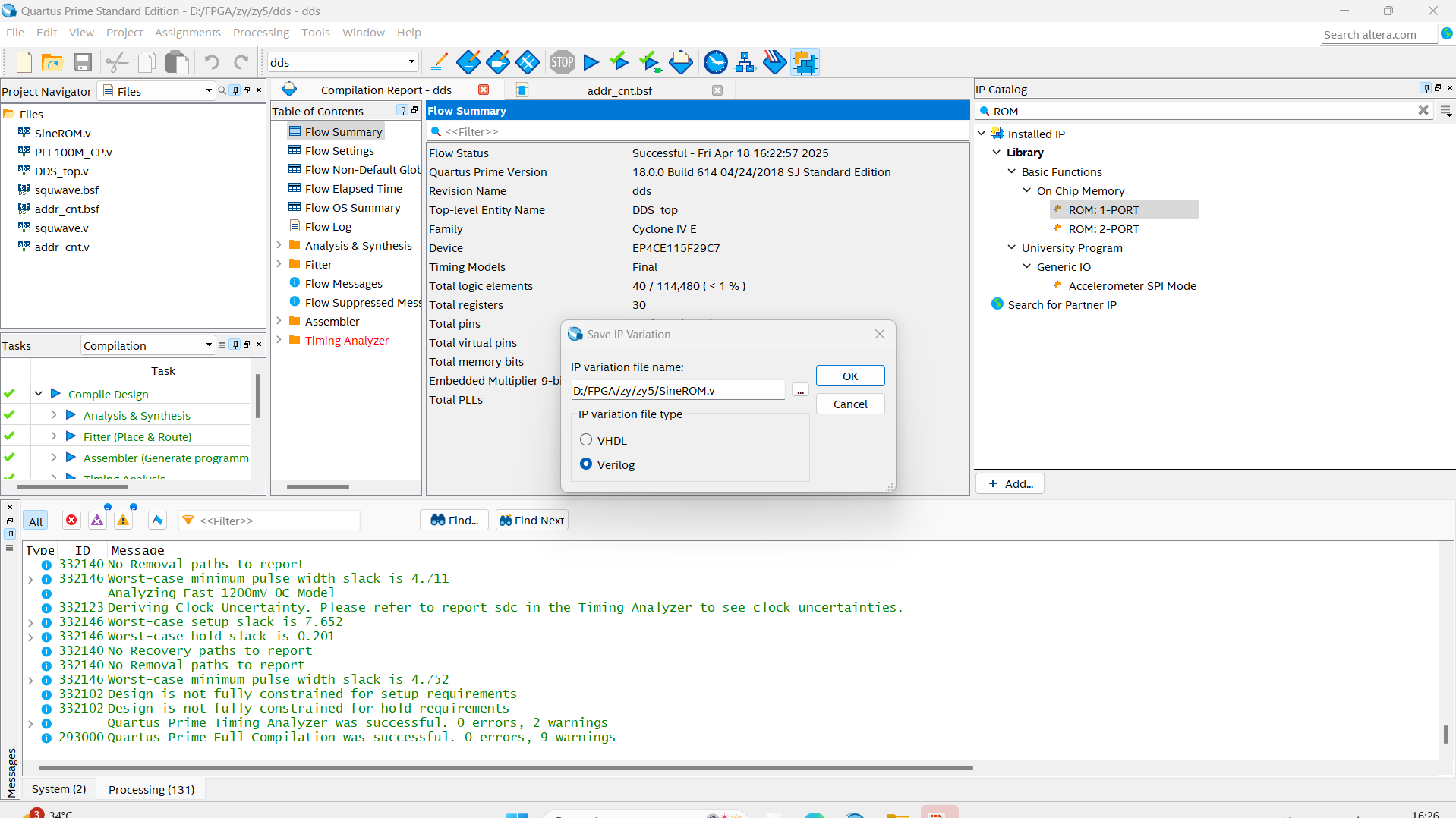The width and height of the screenshot is (1456, 818).
Task: Click the Add... button in IP Catalog
Action: [x=1010, y=483]
